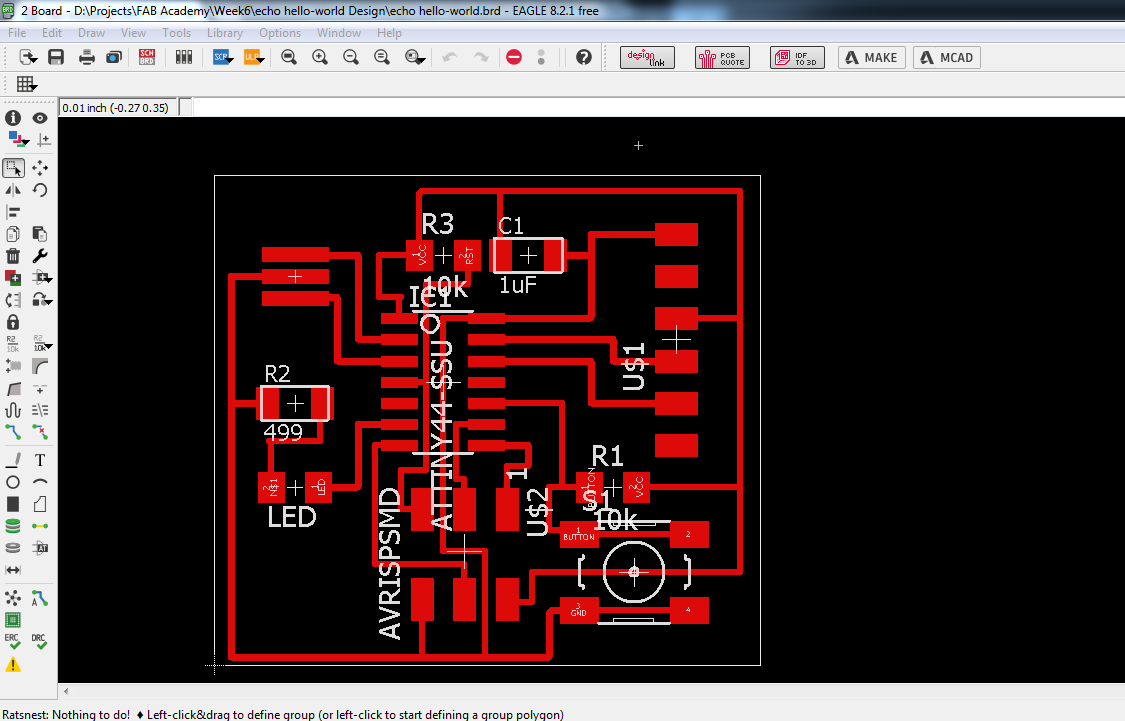1125x721 pixels.
Task: Click the PCB Quote button
Action: point(722,57)
